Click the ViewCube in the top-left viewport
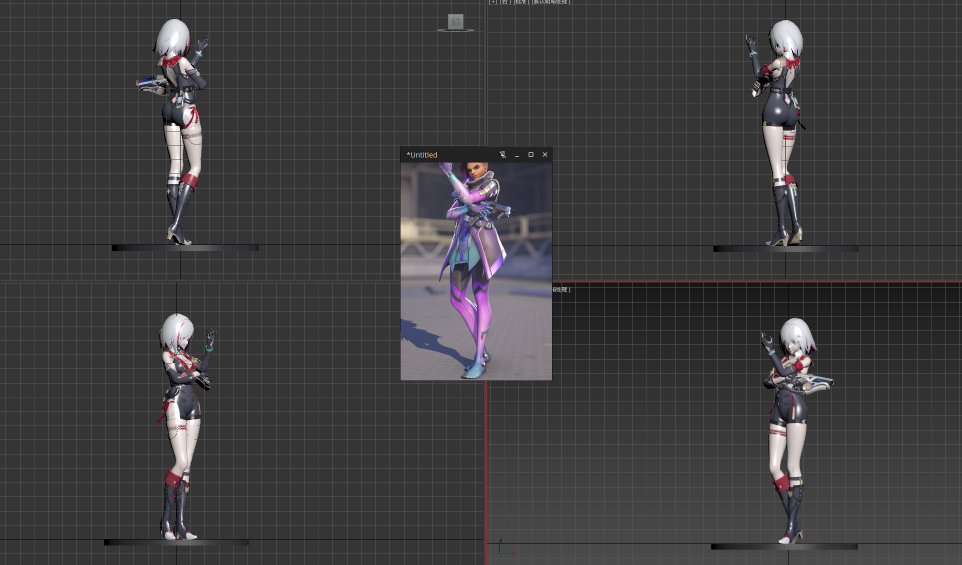962x565 pixels. tap(455, 22)
